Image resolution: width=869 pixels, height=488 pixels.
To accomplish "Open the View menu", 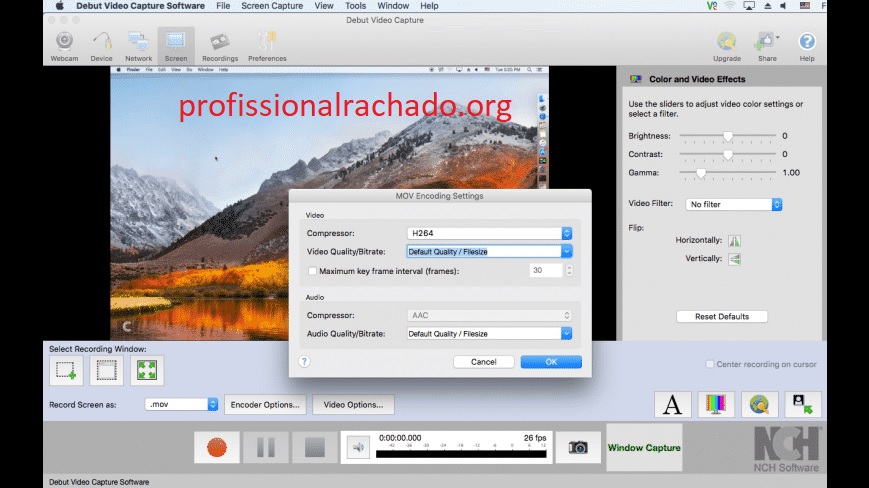I will tap(324, 6).
